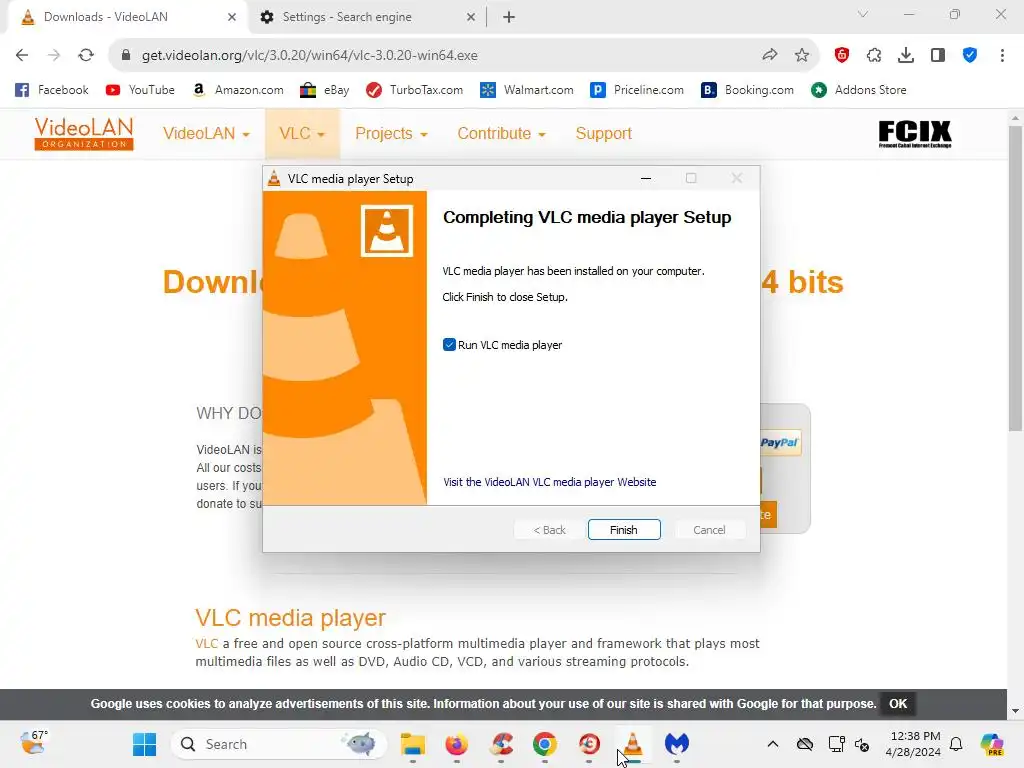1024x768 pixels.
Task: Open Copilot preview icon in taskbar
Action: point(991,744)
